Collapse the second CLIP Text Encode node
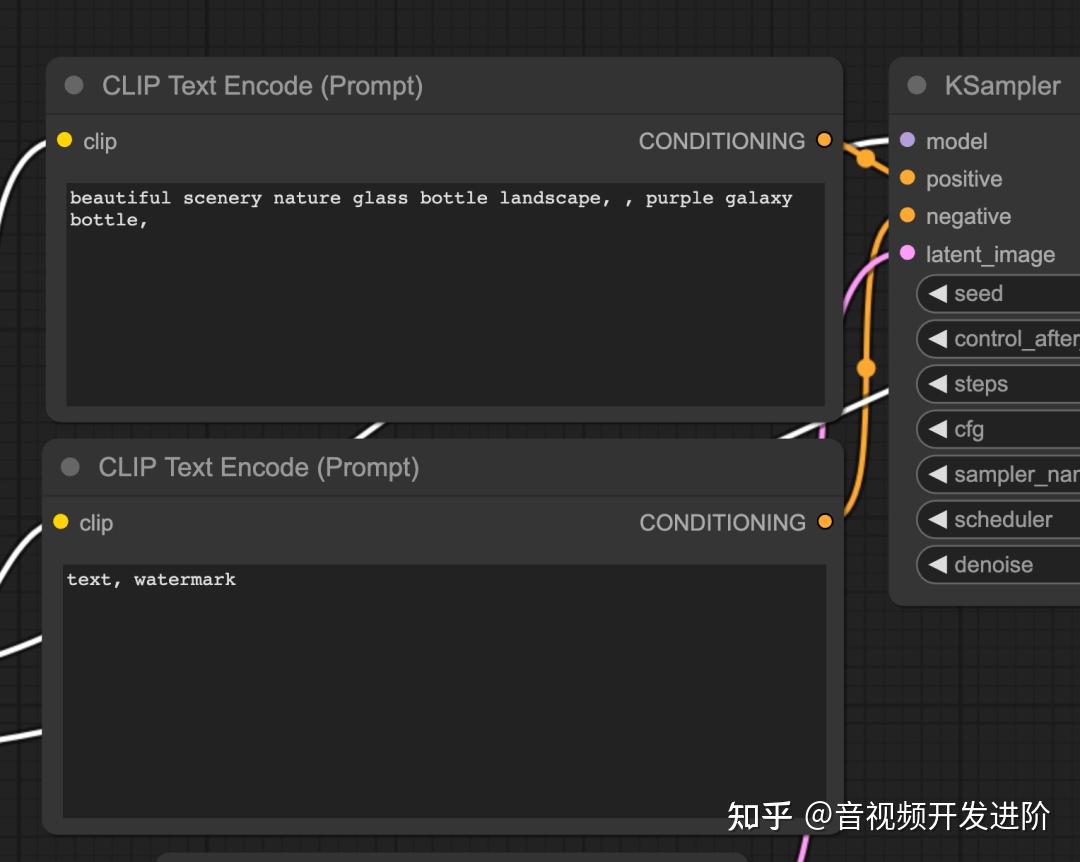1080x862 pixels. click(69, 467)
